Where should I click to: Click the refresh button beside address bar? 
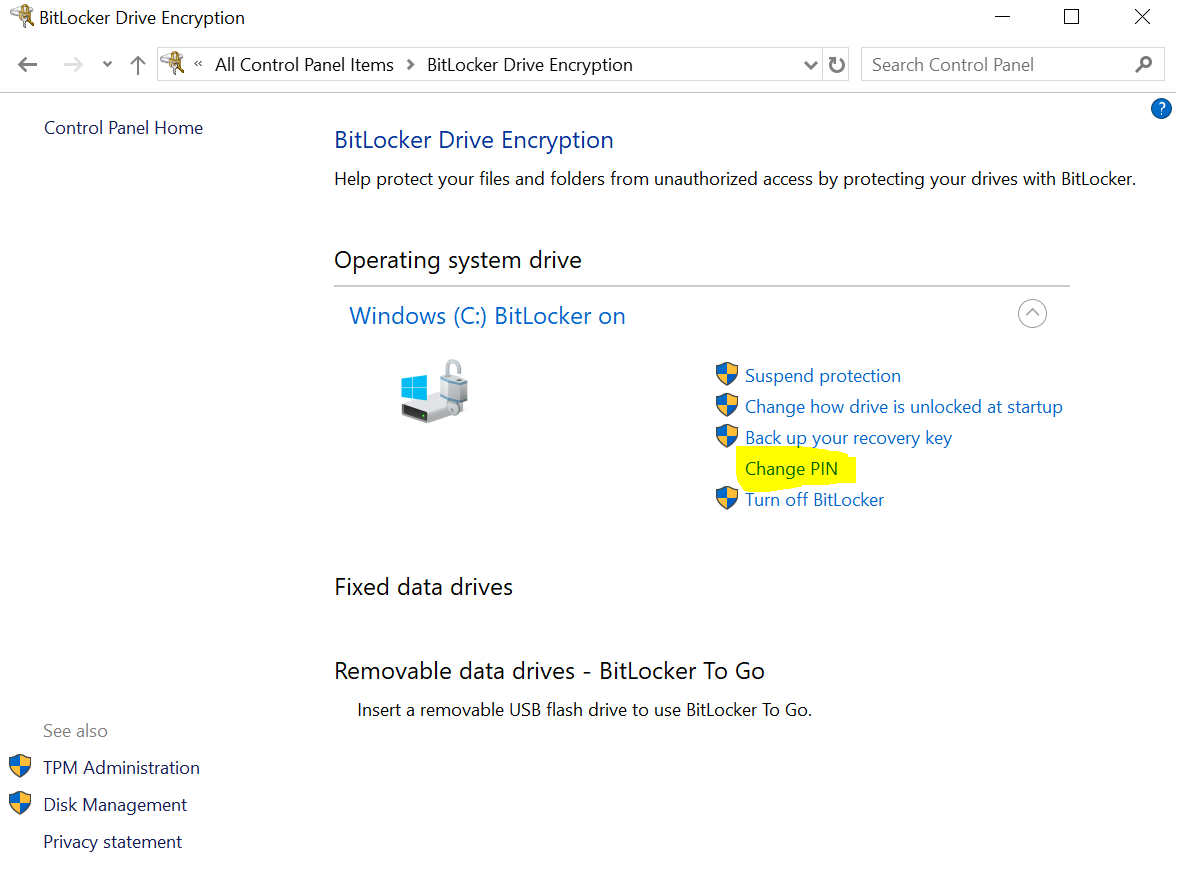coord(837,65)
